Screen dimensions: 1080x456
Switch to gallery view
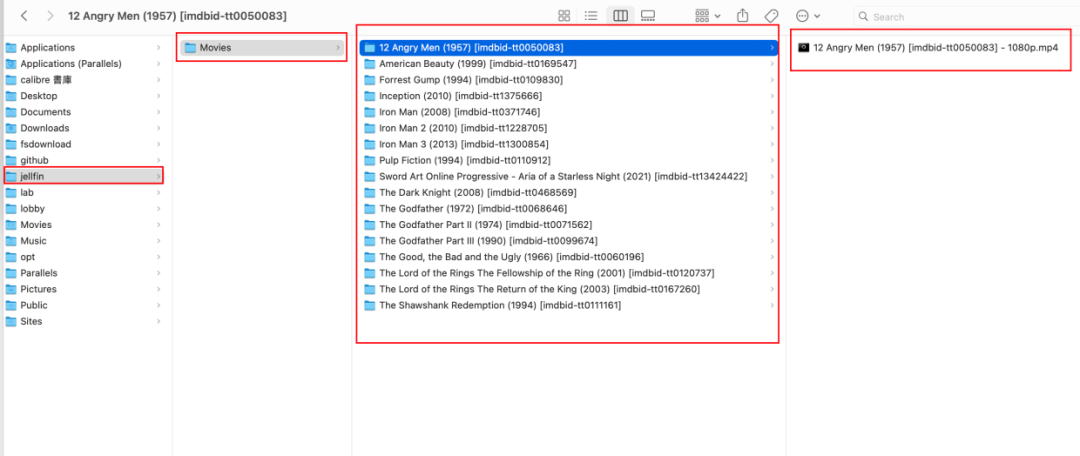[x=647, y=16]
